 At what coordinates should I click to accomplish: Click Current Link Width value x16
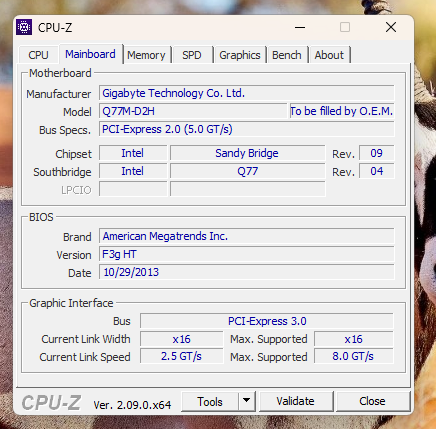(x=182, y=339)
